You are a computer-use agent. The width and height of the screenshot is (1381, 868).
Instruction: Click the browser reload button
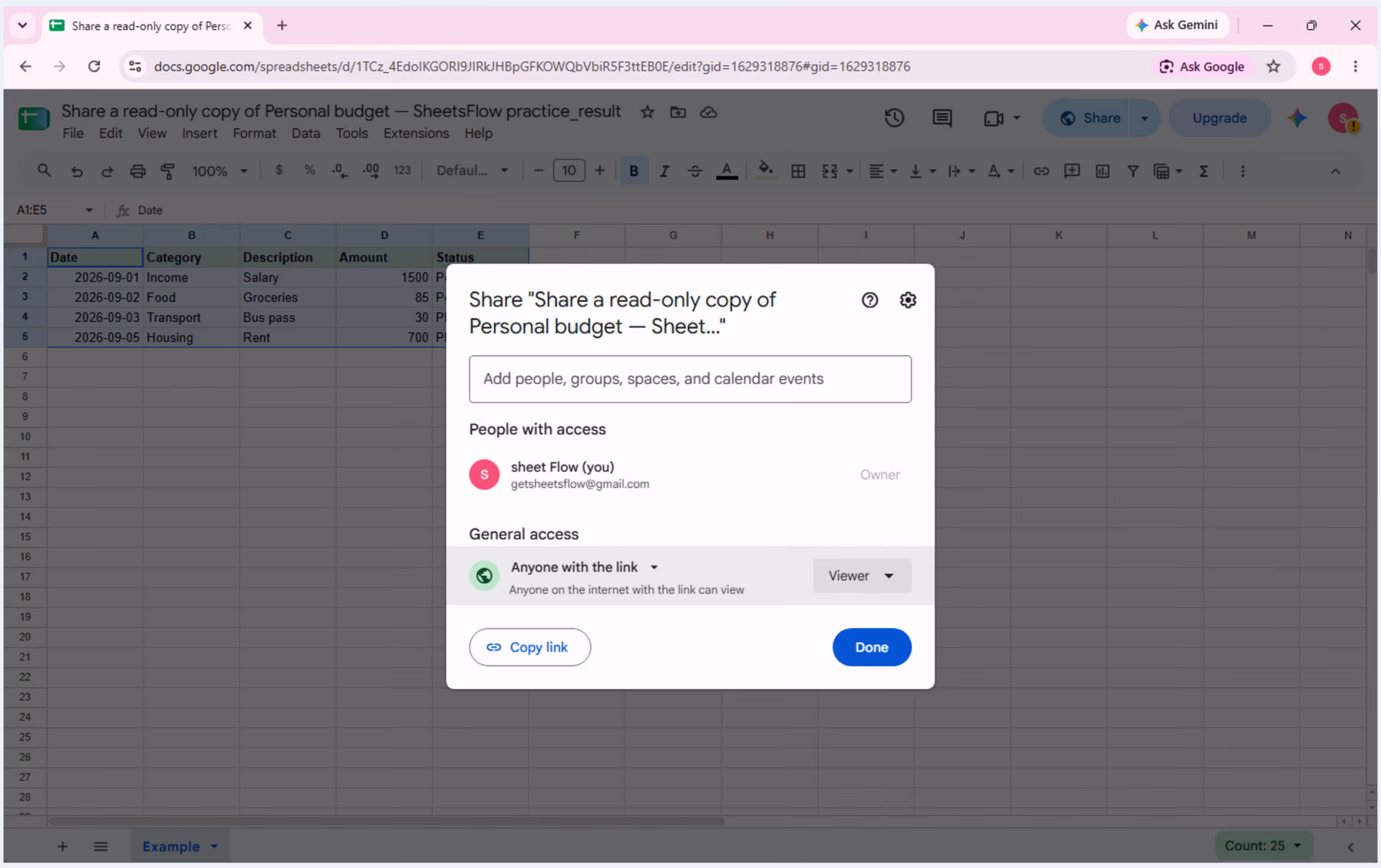94,67
